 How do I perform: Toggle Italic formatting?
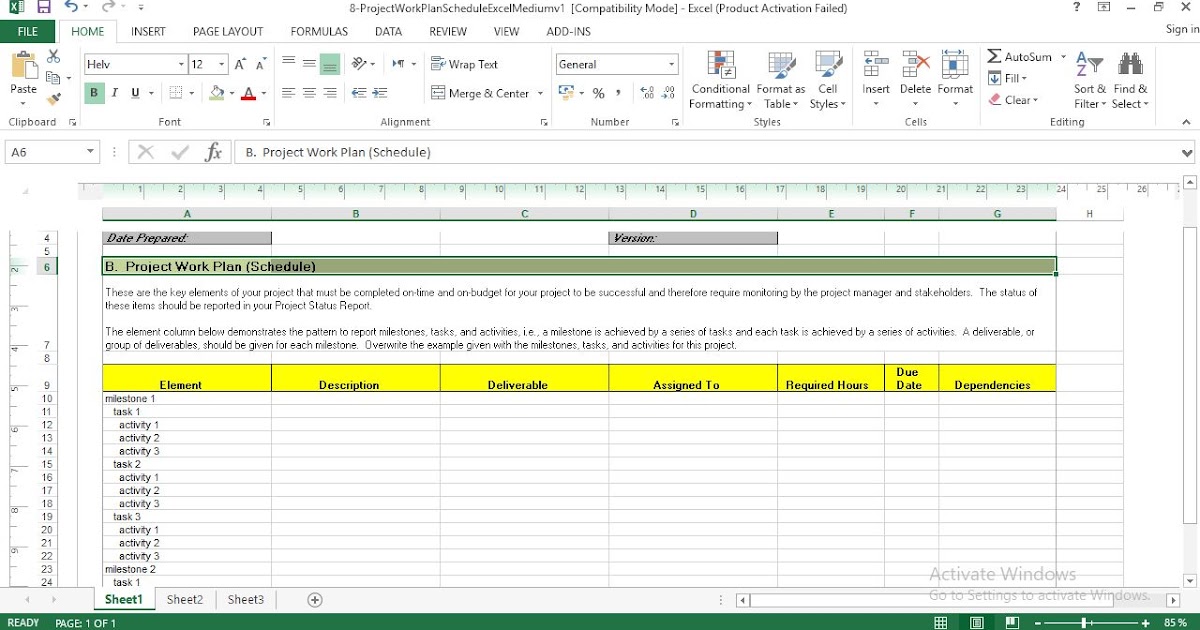point(114,93)
